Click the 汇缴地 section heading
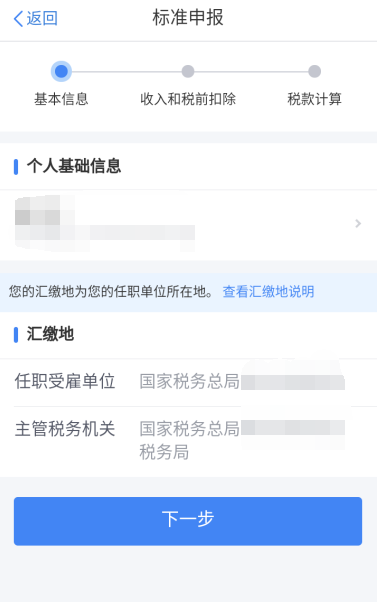This screenshot has height=602, width=377. point(50,334)
